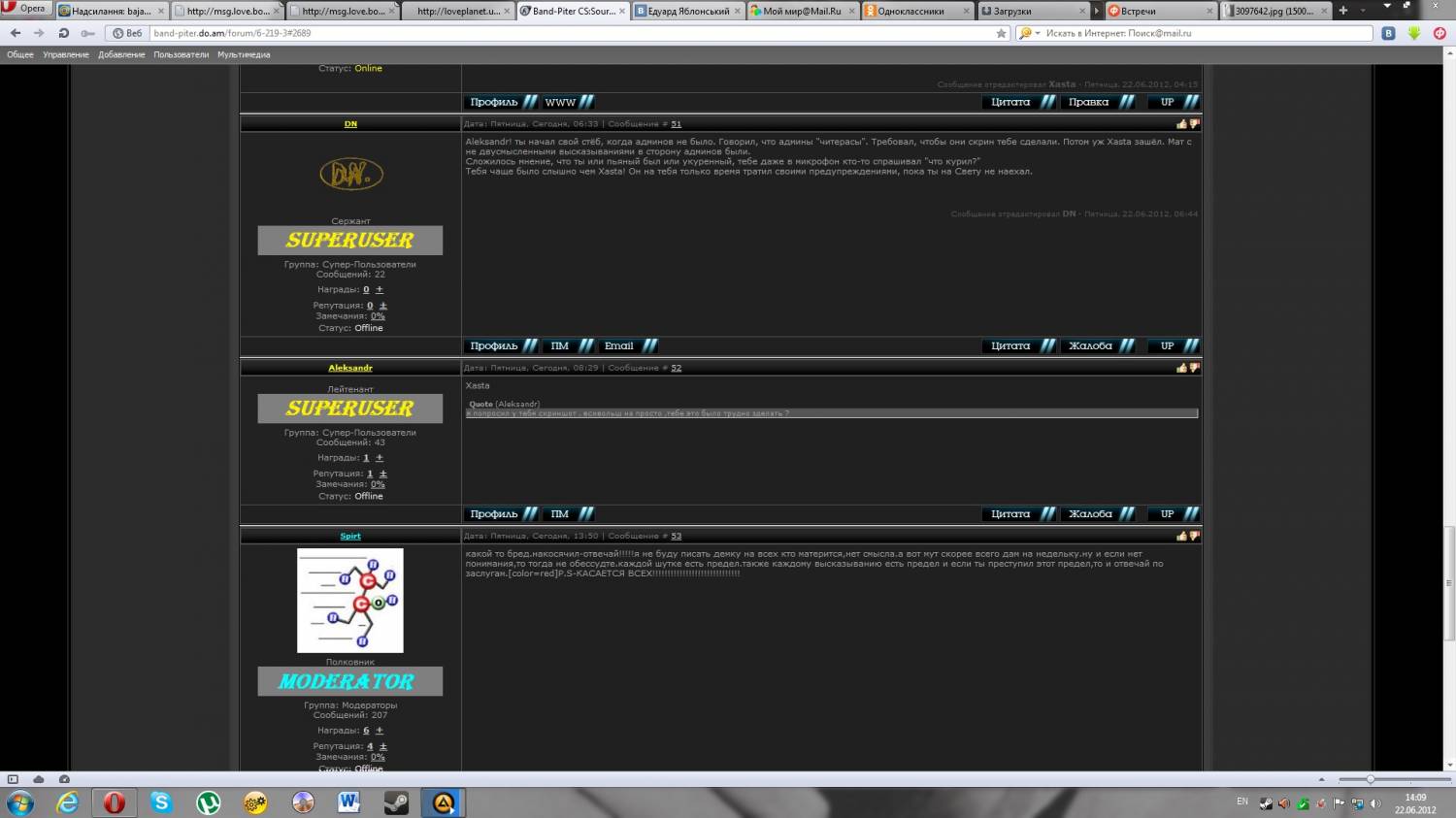Open Windows Start button

click(x=19, y=803)
